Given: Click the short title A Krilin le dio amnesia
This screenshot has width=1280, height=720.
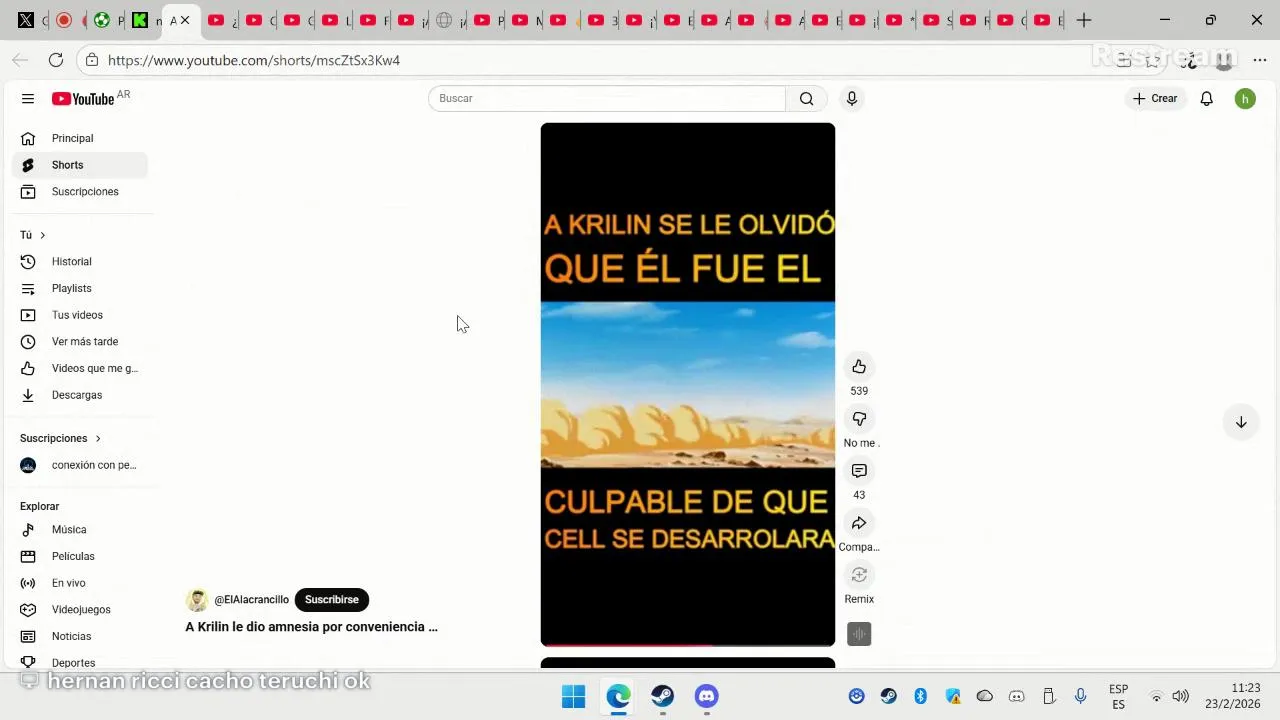Looking at the screenshot, I should 311,627.
